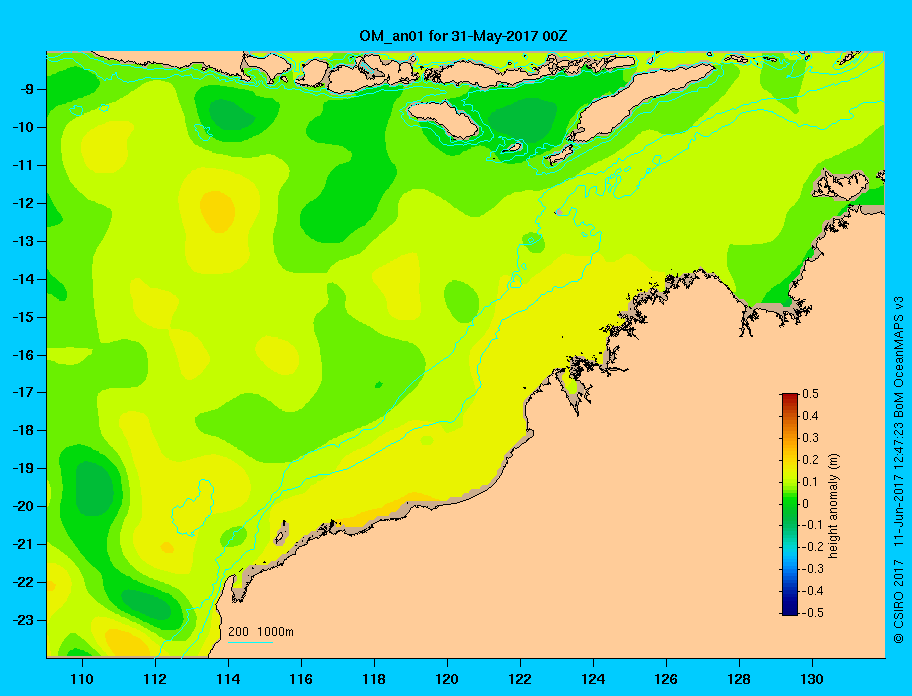Image resolution: width=912 pixels, height=696 pixels.
Task: Click longitude label 114 on the axis
Action: (x=228, y=679)
